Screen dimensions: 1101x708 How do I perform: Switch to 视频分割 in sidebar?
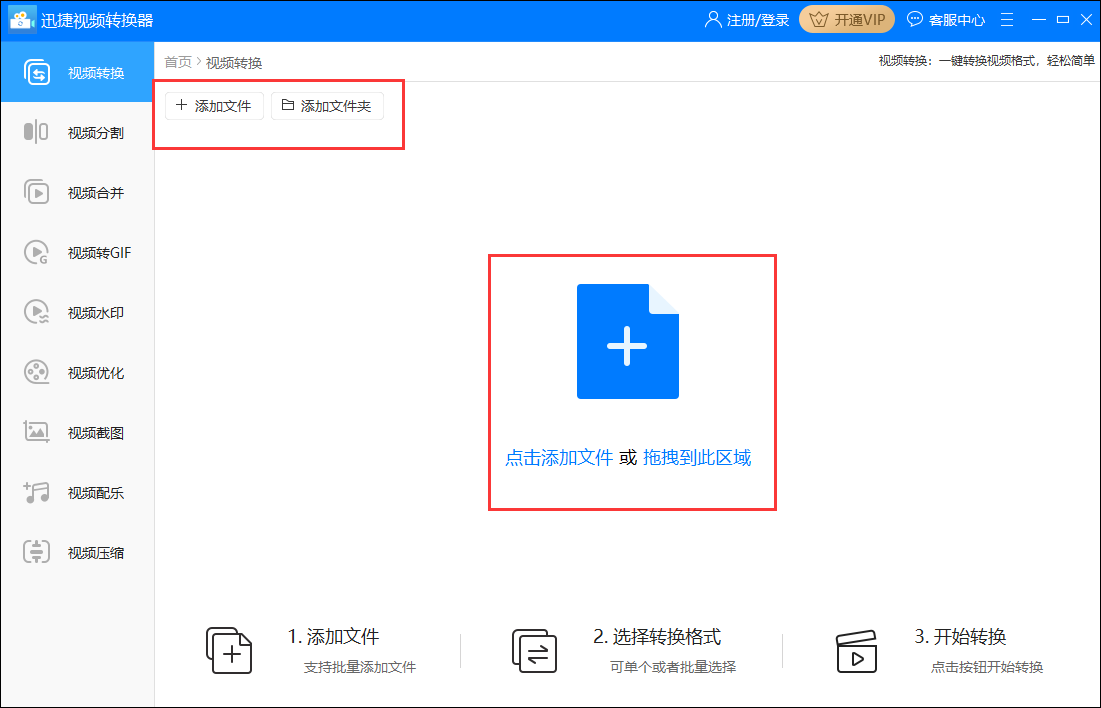pyautogui.click(x=77, y=132)
